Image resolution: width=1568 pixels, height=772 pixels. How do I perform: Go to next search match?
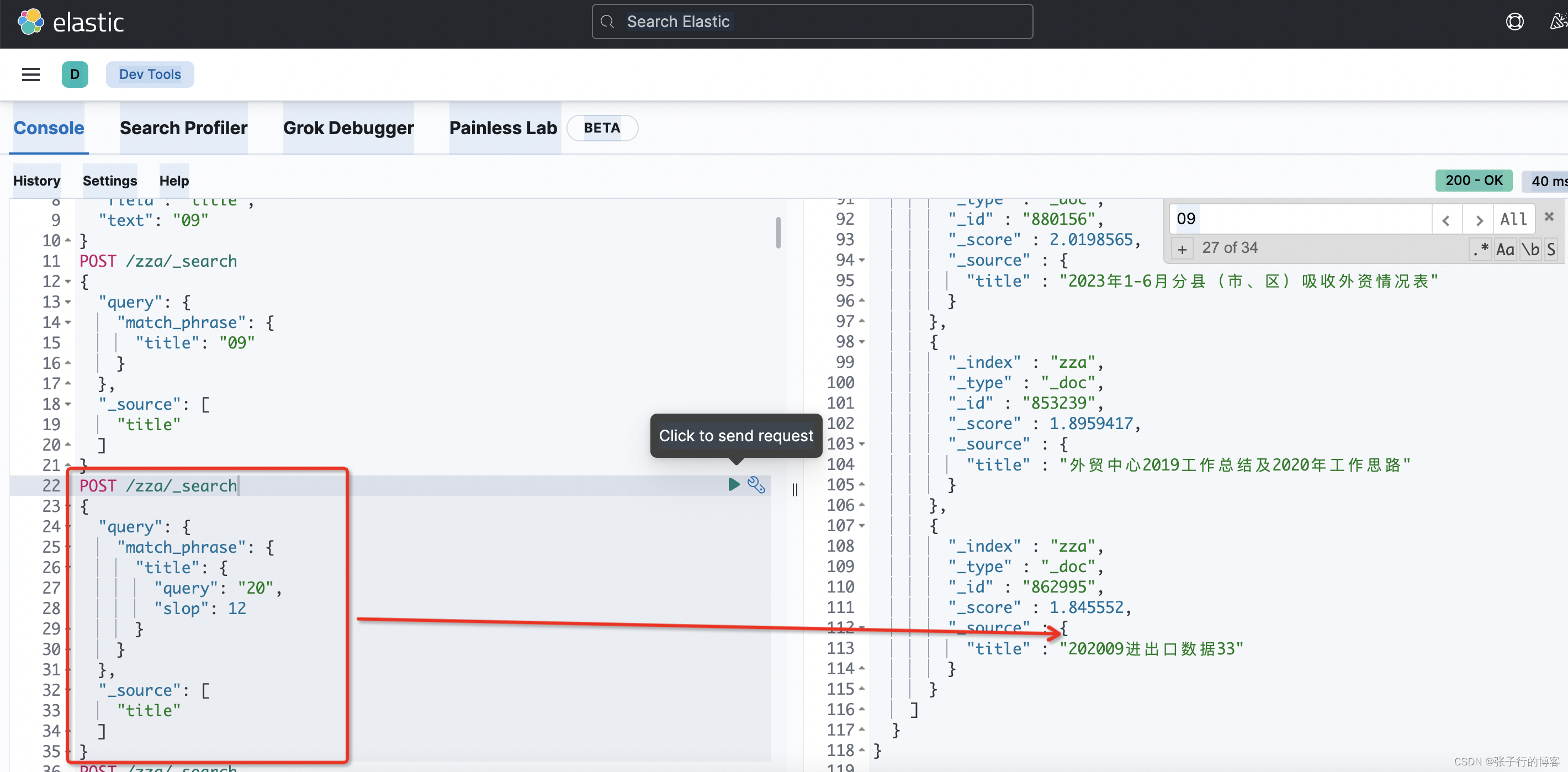[x=1479, y=220]
